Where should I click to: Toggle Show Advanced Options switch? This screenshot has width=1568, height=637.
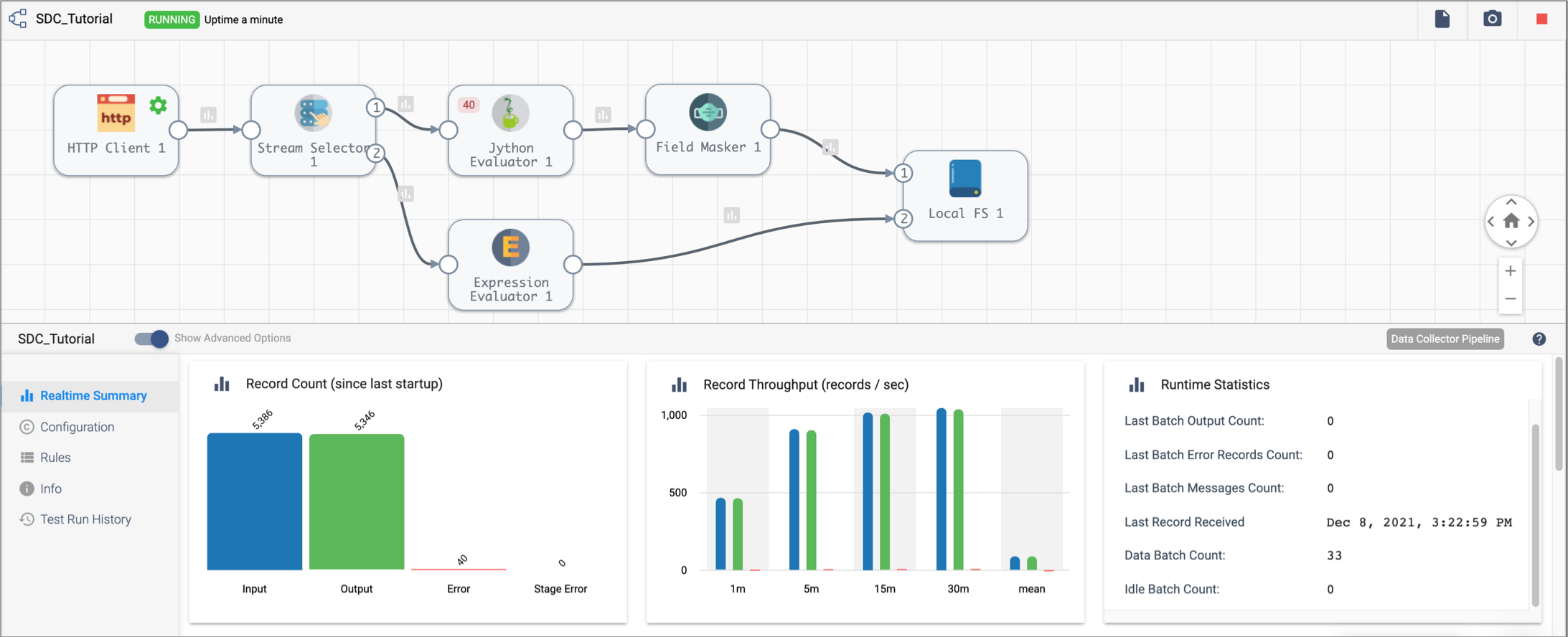click(x=151, y=339)
